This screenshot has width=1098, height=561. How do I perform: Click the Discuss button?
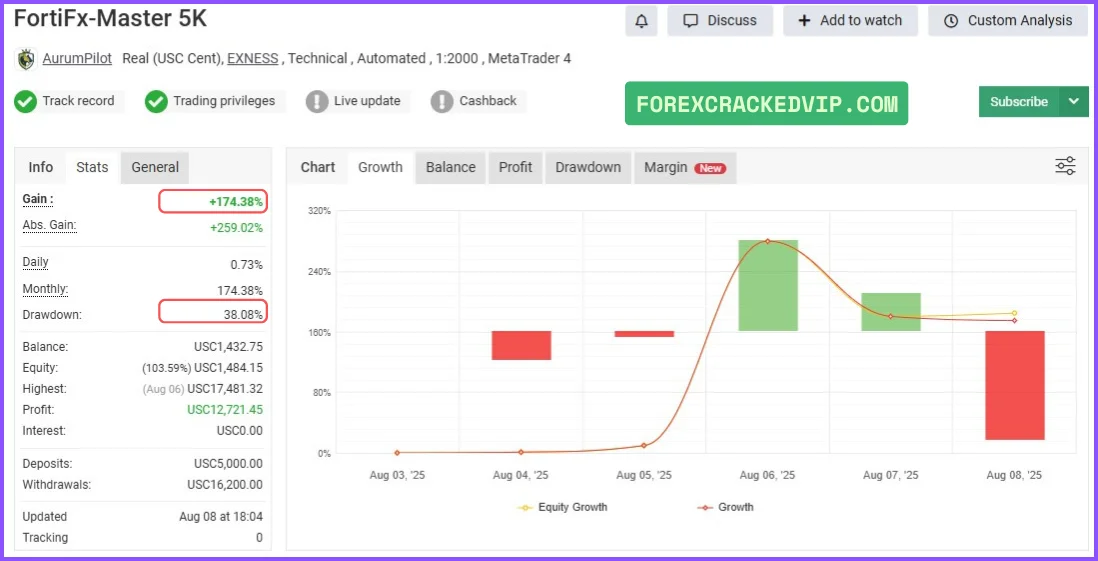[719, 20]
